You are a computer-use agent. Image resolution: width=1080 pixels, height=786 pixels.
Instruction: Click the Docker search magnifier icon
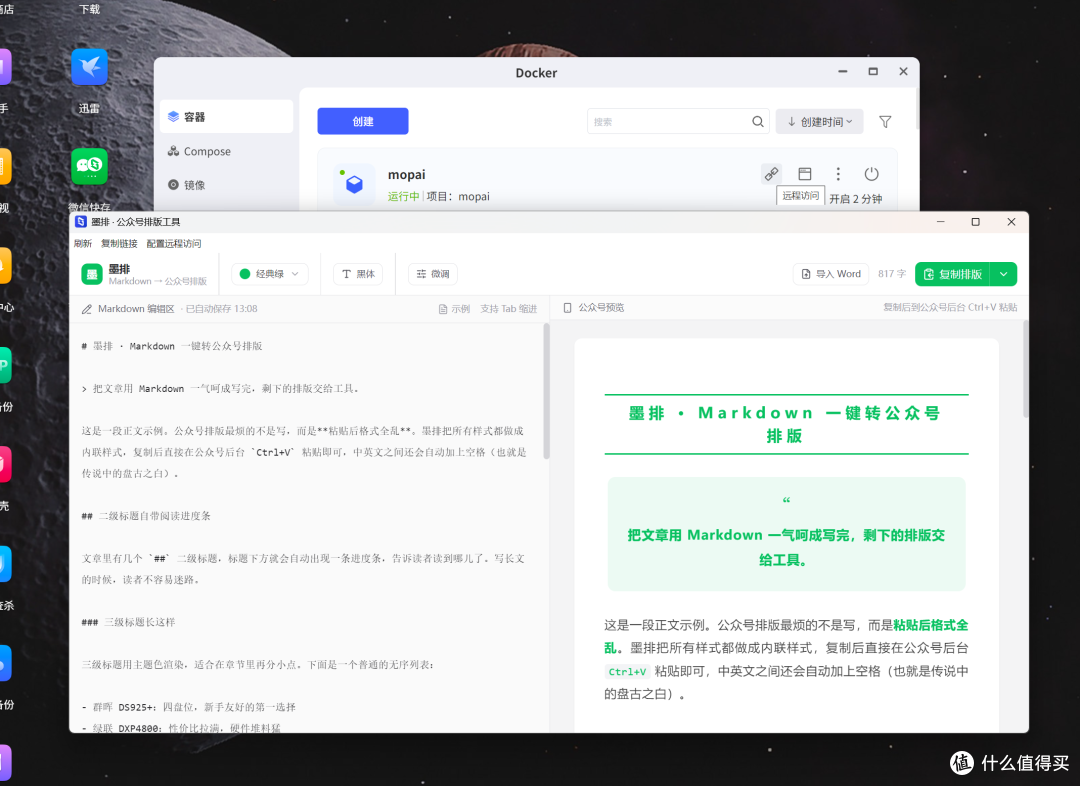pos(758,121)
